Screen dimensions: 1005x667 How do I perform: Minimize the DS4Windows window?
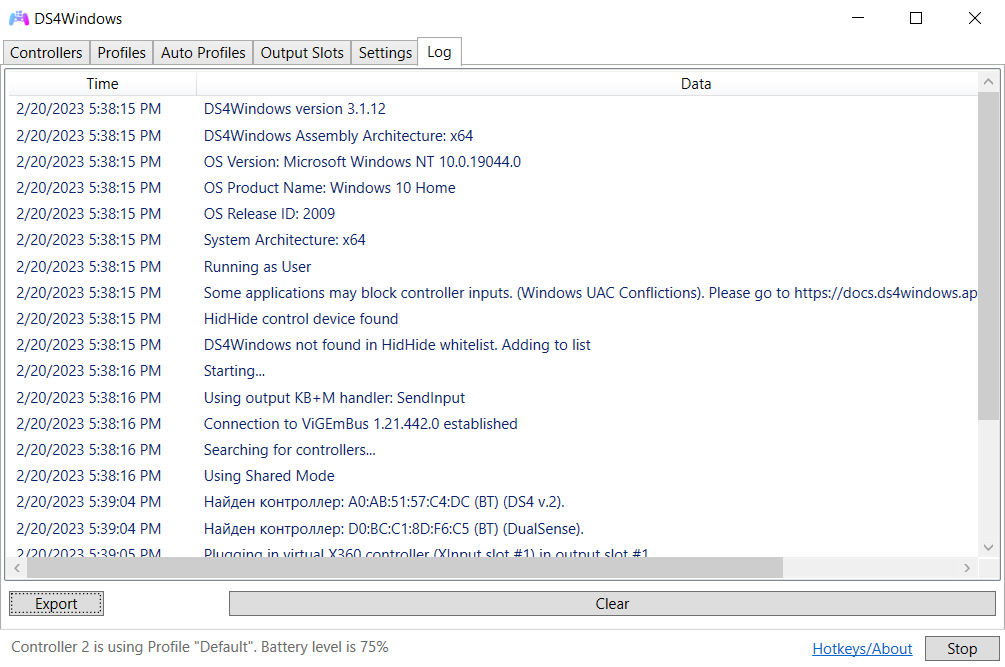tap(858, 19)
